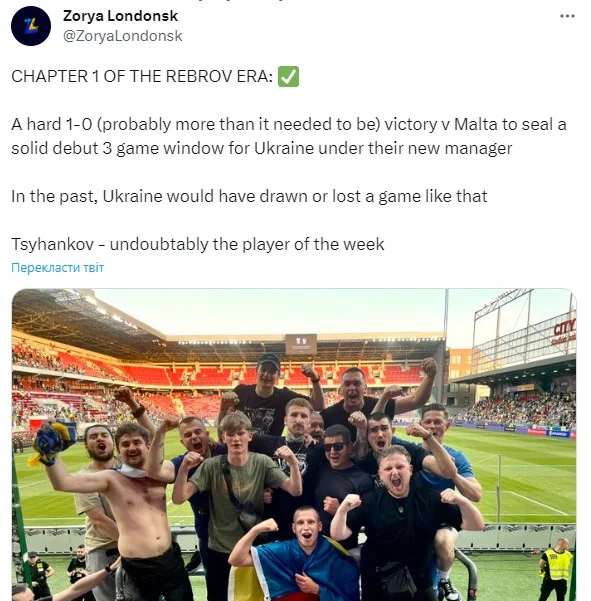Click the paragraph about 1-0 victory v Malta
Viewport: 591px width, 601px height.
289,136
